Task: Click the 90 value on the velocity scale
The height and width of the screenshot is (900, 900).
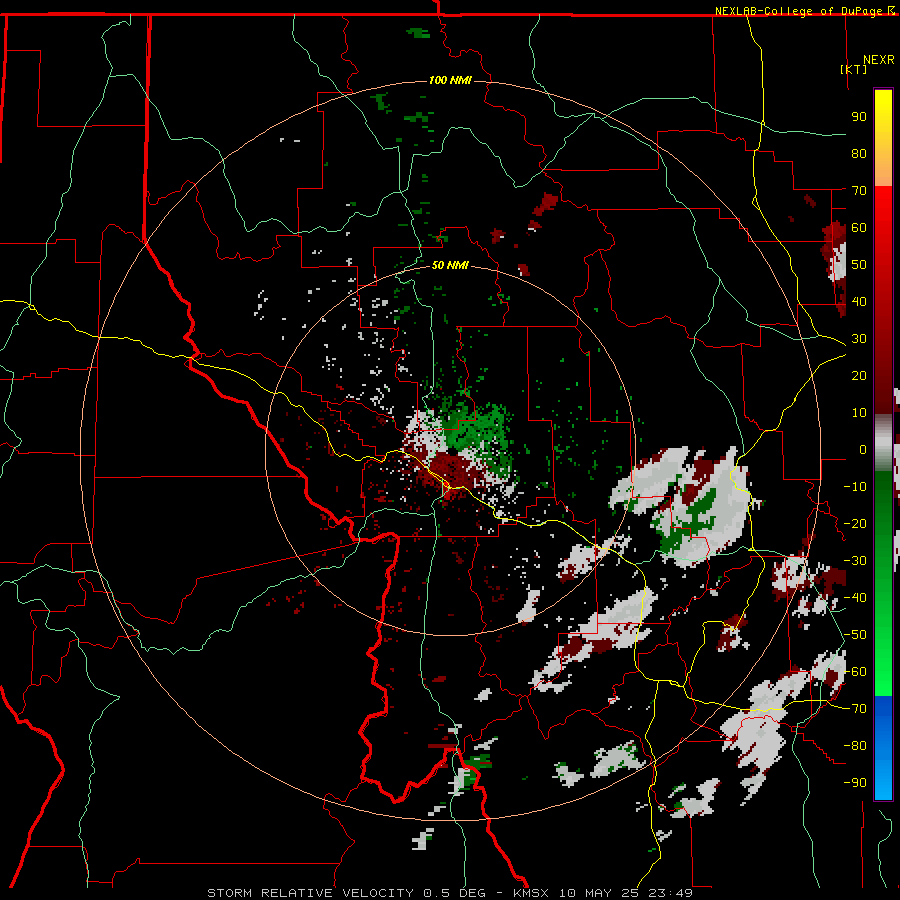Action: pyautogui.click(x=859, y=117)
